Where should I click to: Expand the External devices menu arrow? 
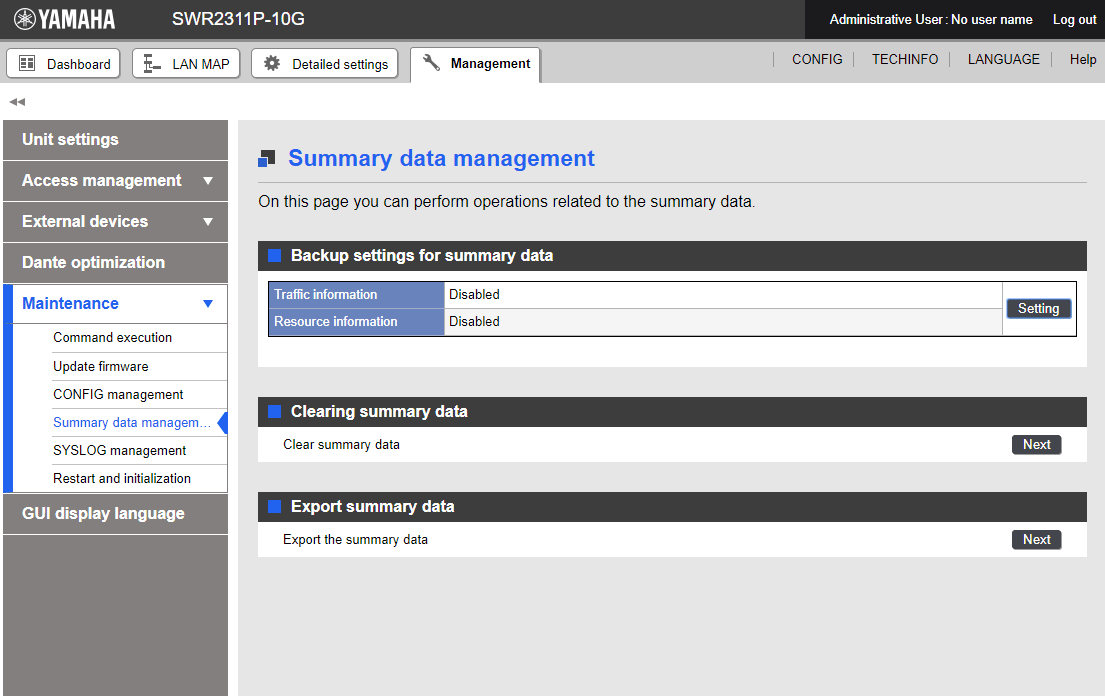pos(208,222)
